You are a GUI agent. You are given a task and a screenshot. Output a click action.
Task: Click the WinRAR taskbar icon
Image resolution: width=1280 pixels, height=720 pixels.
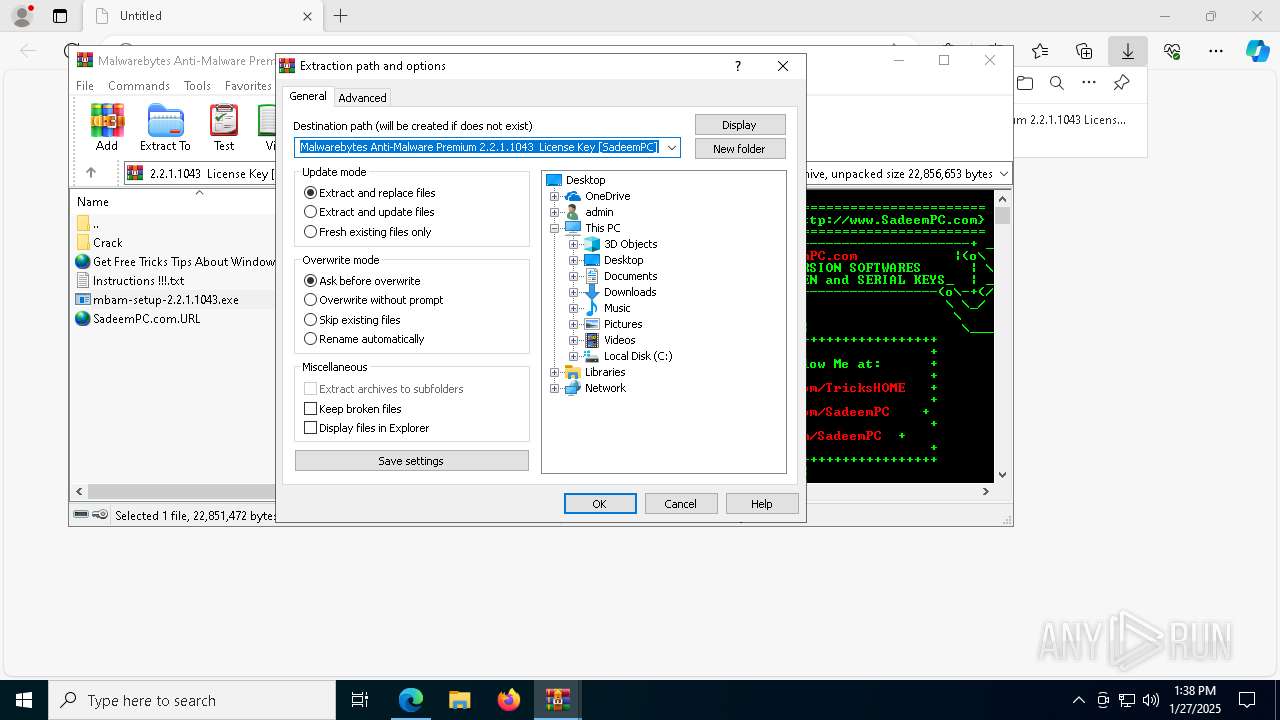point(557,700)
